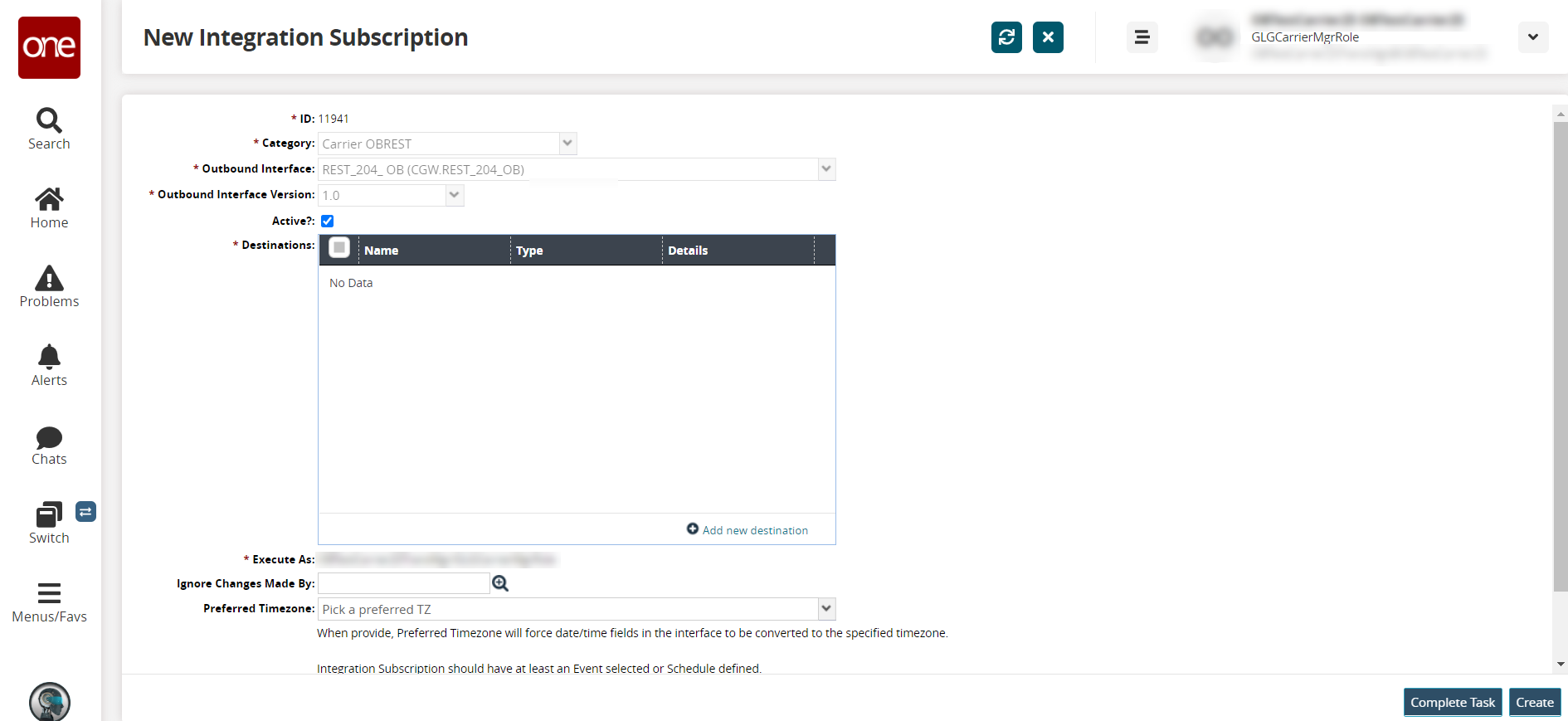
Task: Toggle the Active? checkbox
Action: click(328, 221)
